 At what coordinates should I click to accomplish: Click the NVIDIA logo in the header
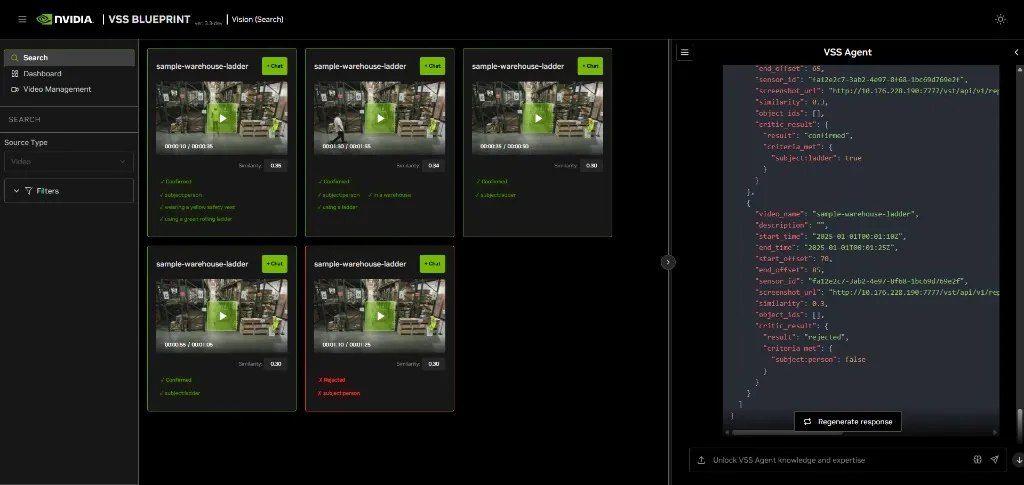[x=65, y=20]
